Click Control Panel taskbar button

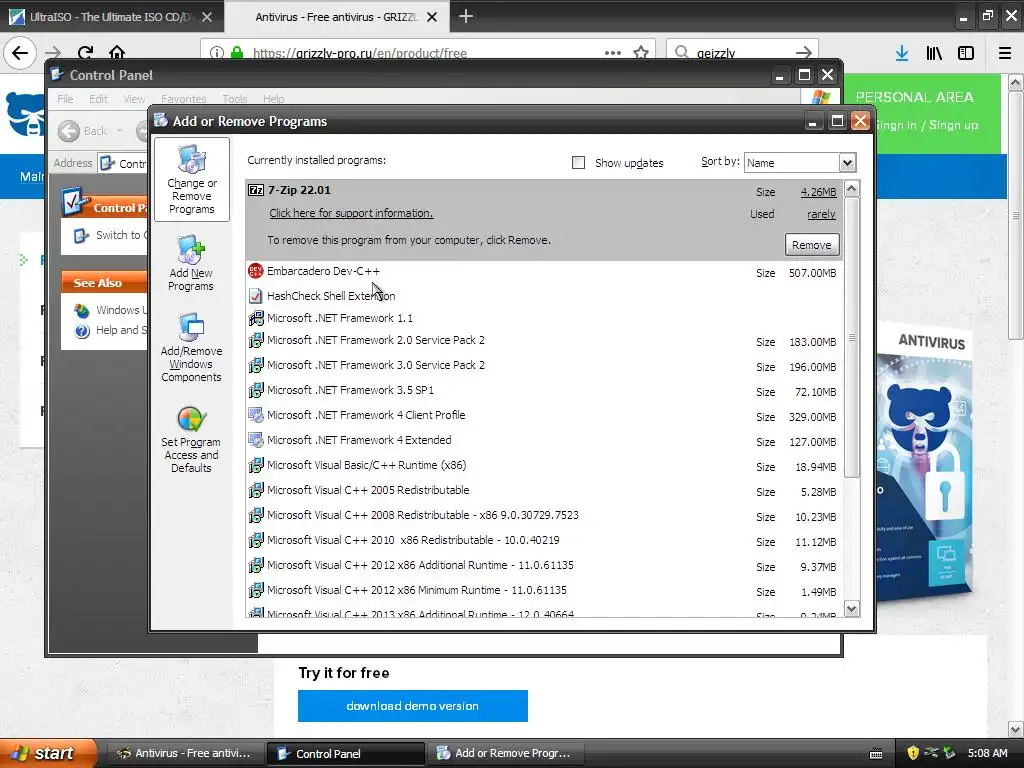coord(346,753)
